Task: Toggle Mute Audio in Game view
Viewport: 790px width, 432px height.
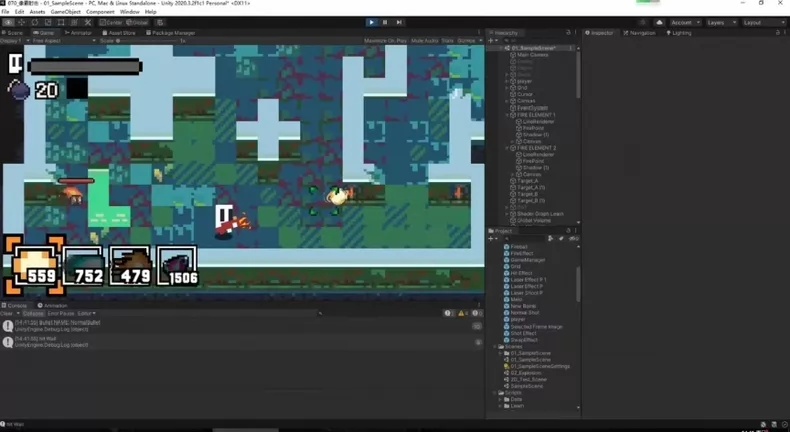Action: click(x=424, y=40)
